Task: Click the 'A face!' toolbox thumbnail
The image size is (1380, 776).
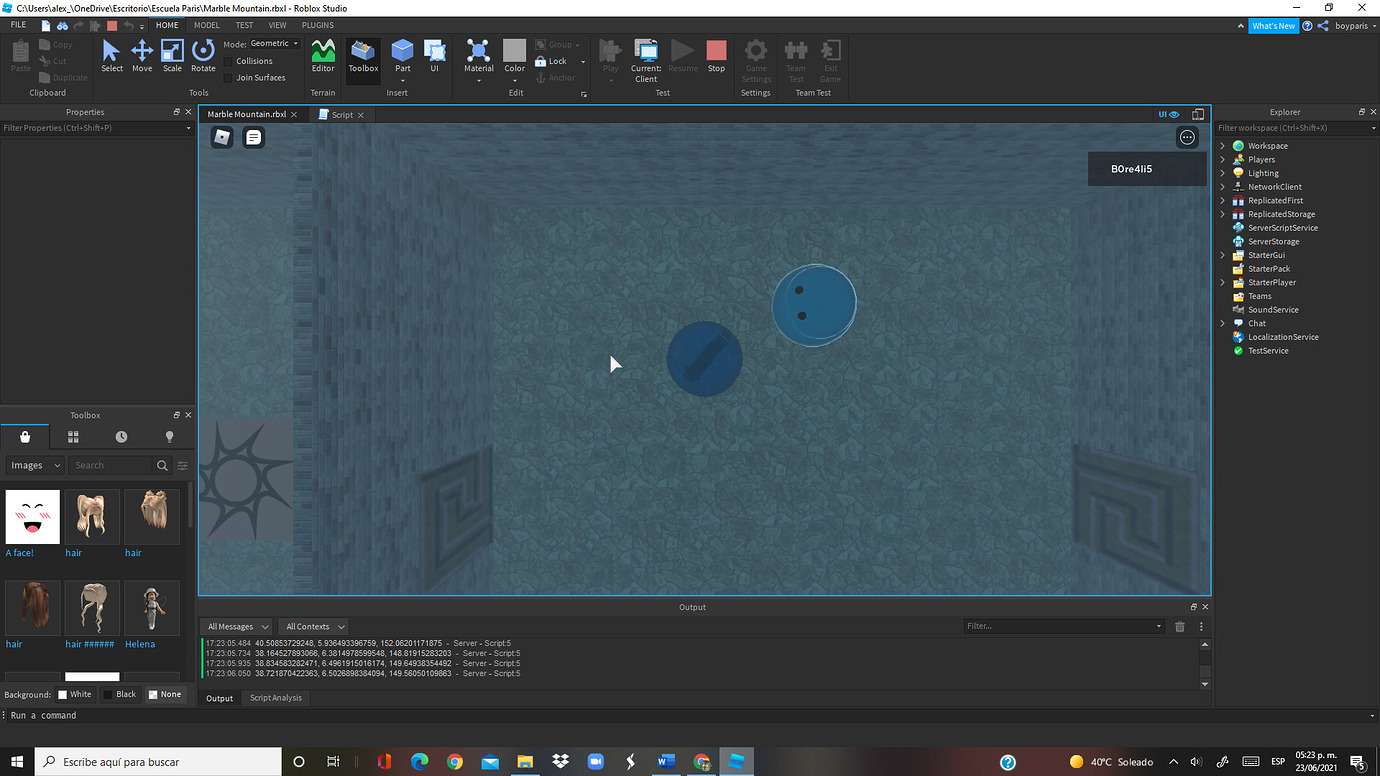Action: pyautogui.click(x=32, y=517)
